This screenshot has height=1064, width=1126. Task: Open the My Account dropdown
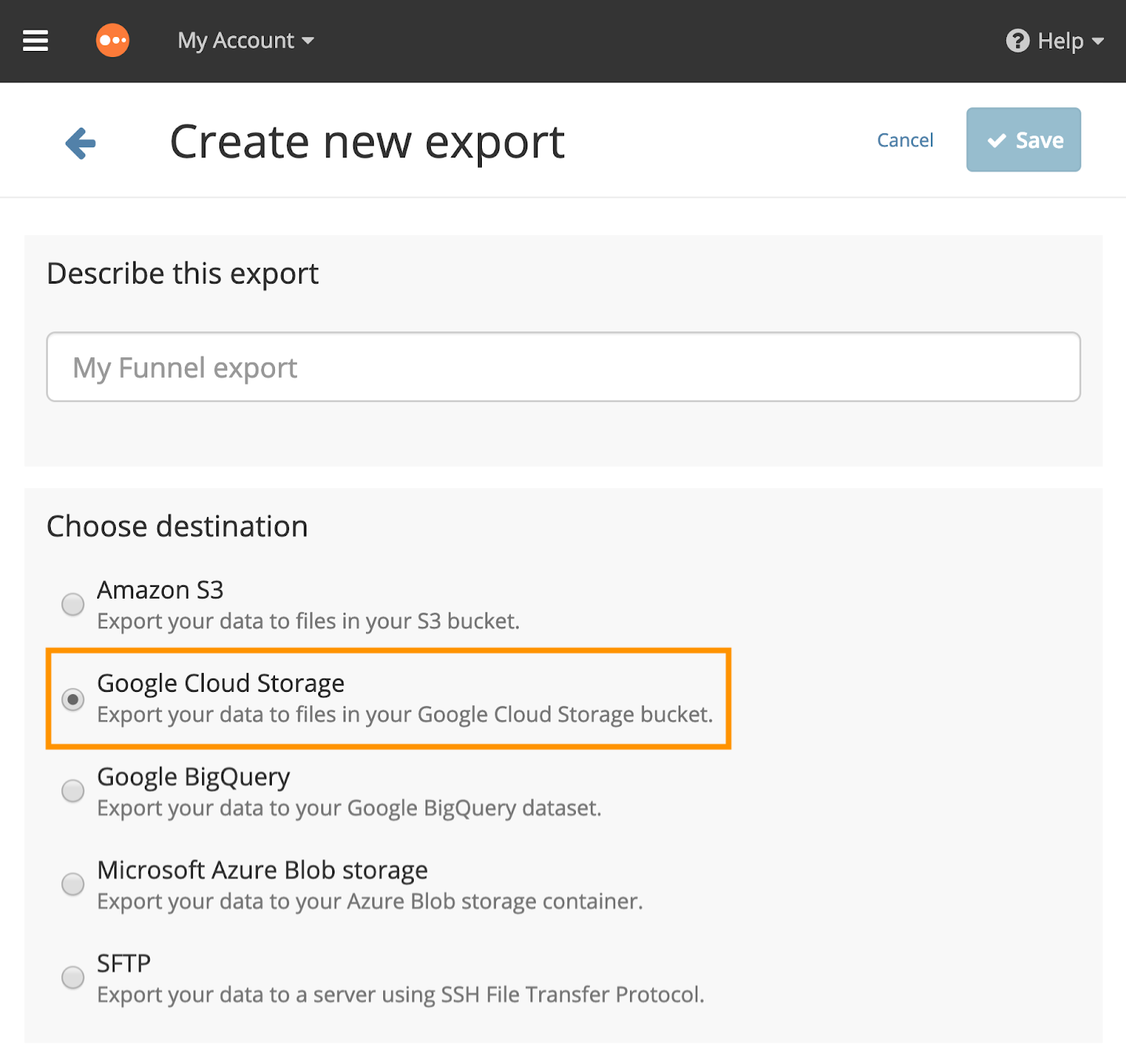point(246,41)
